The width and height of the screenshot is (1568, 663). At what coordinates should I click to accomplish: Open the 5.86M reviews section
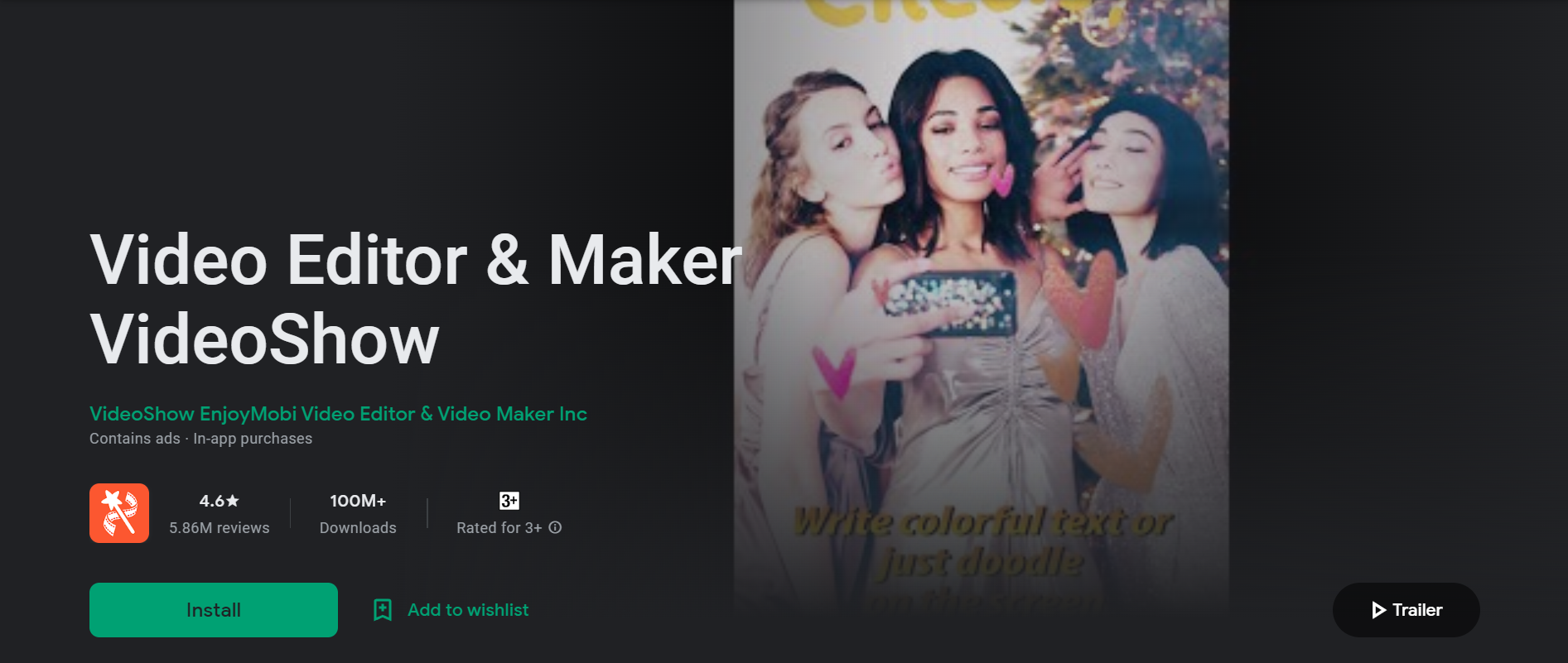tap(220, 528)
